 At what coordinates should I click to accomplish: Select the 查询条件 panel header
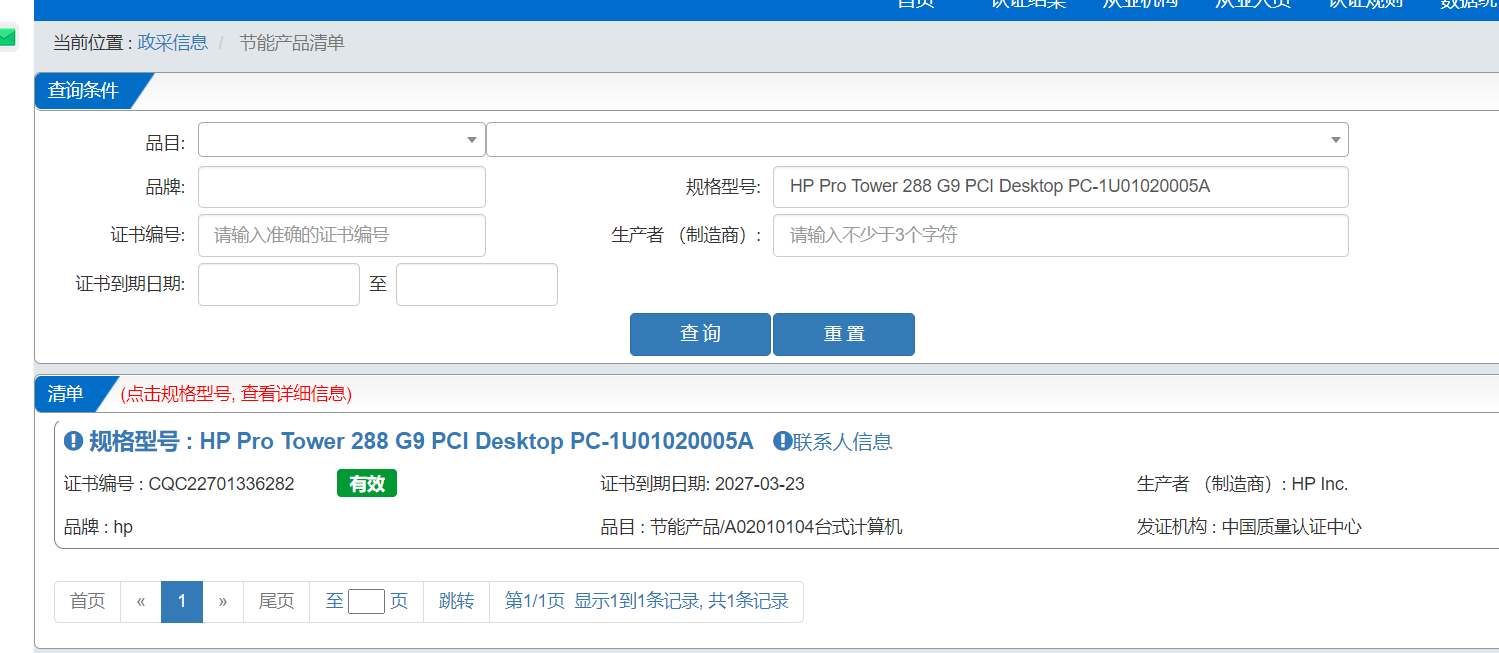[x=84, y=91]
